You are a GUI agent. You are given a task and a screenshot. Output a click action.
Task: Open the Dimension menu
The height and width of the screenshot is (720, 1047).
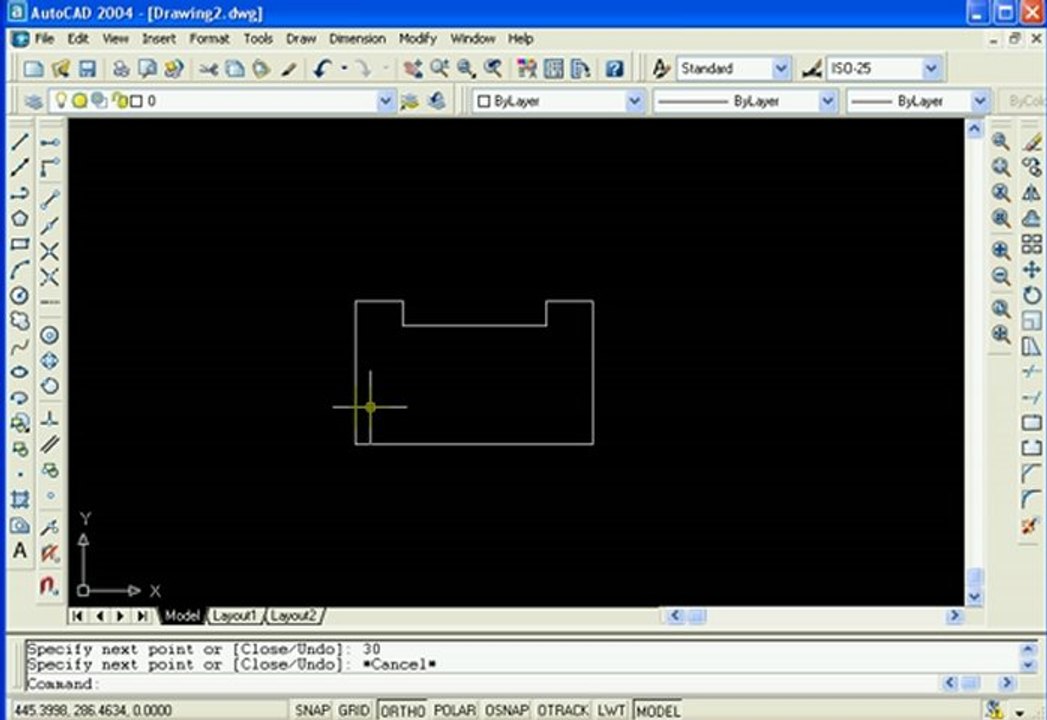click(357, 39)
